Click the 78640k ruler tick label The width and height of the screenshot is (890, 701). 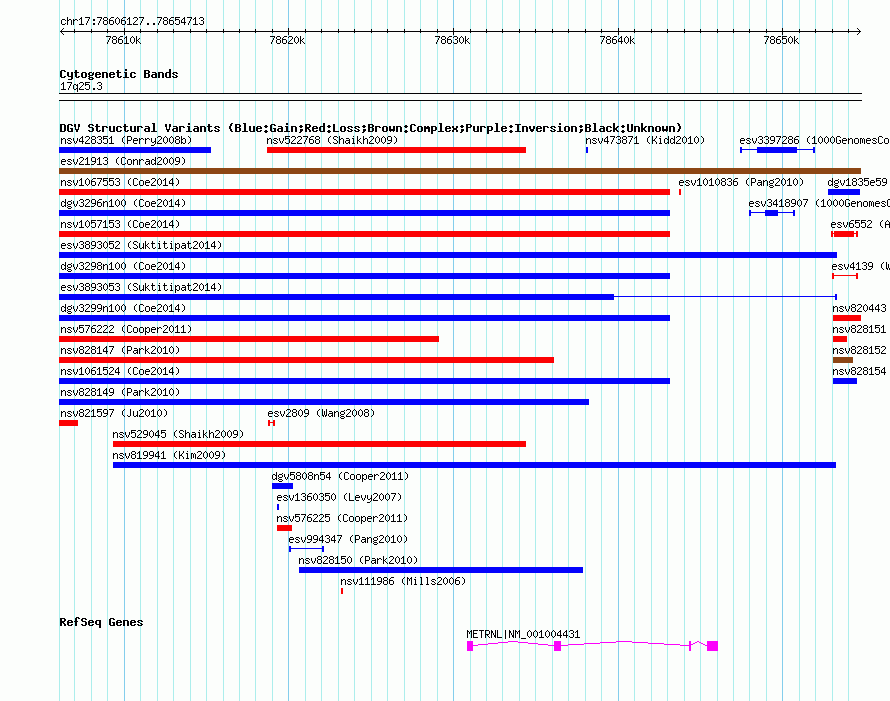[x=617, y=40]
